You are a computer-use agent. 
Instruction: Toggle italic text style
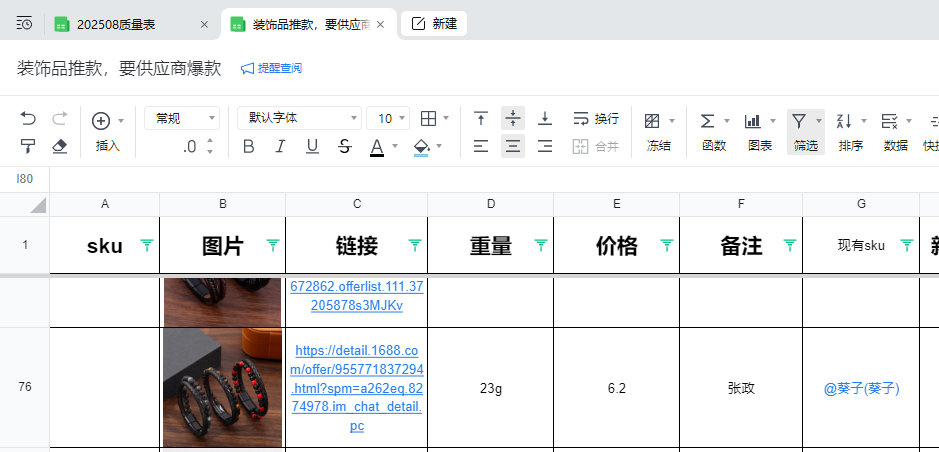(281, 147)
